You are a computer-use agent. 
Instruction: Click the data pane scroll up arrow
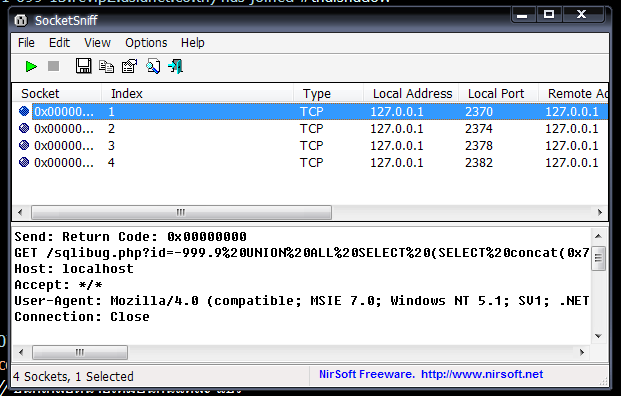[x=598, y=236]
